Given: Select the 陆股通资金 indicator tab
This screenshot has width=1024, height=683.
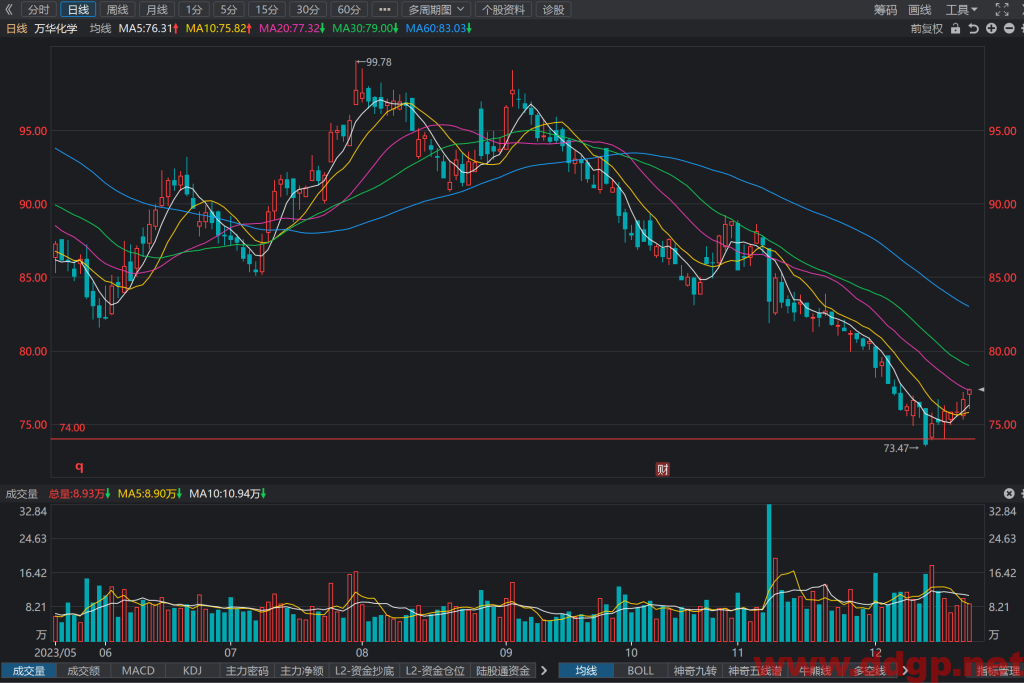Looking at the screenshot, I should [x=503, y=671].
